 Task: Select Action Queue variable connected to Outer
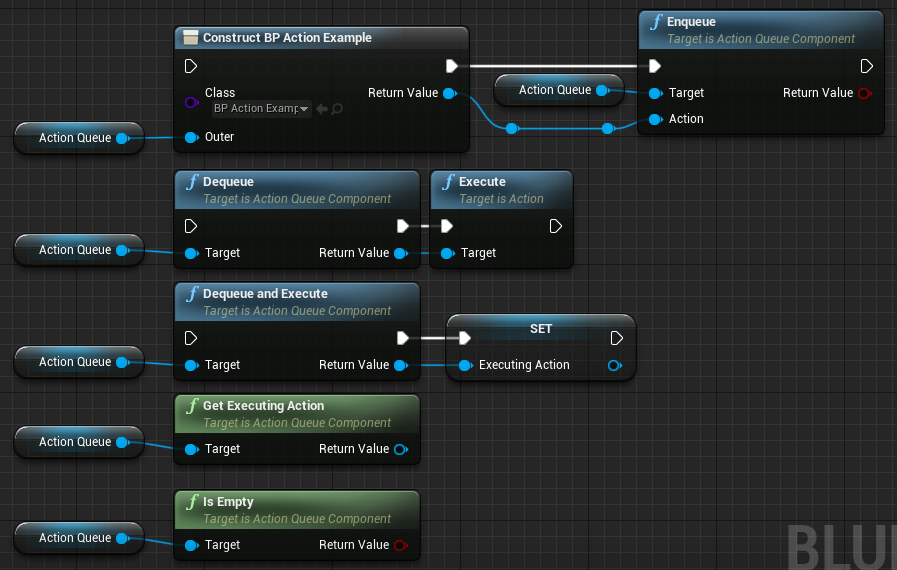[78, 138]
